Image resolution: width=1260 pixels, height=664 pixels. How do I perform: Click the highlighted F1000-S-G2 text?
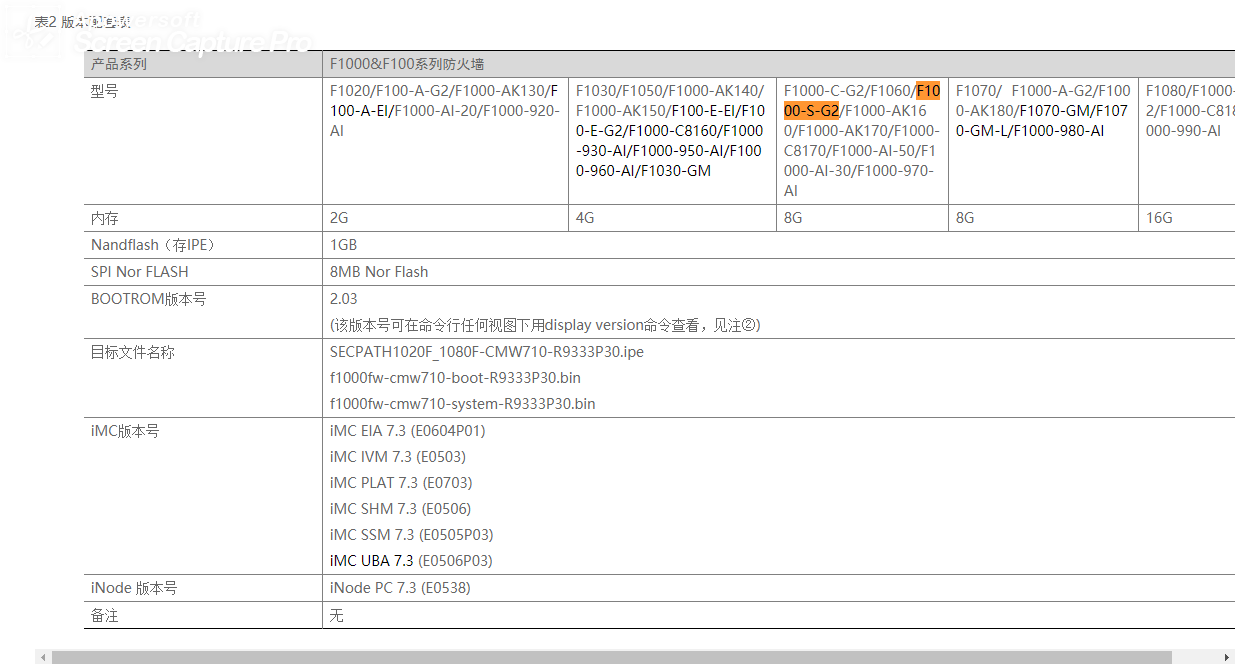click(x=862, y=101)
